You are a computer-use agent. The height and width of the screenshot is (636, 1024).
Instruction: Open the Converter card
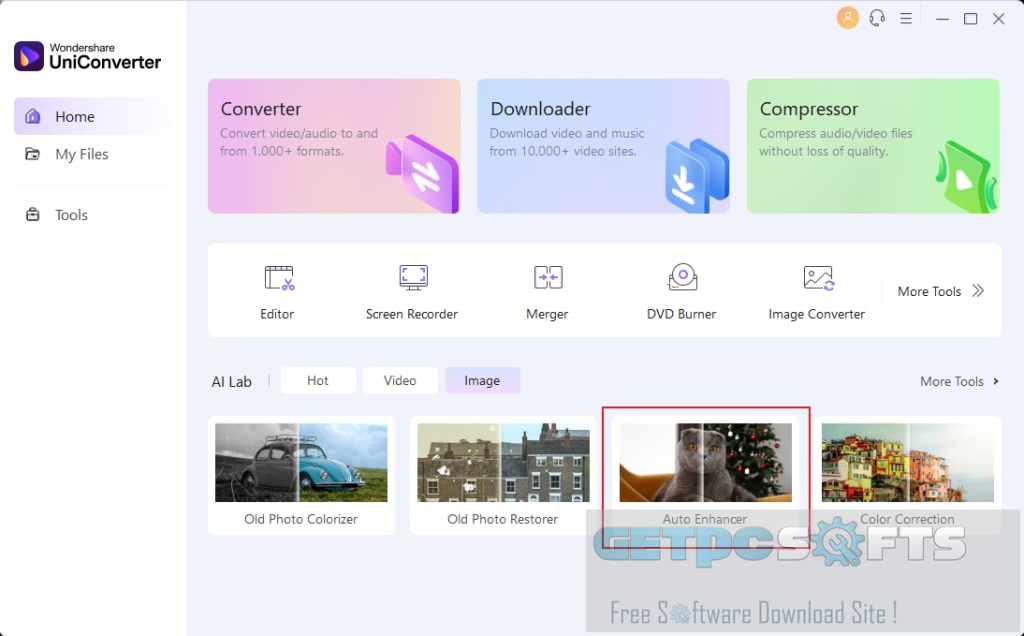click(x=334, y=146)
